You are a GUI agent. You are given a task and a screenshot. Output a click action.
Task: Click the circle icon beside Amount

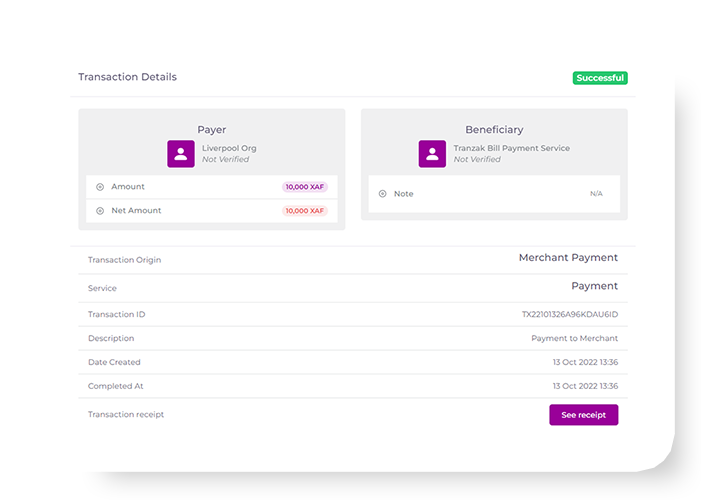click(100, 187)
